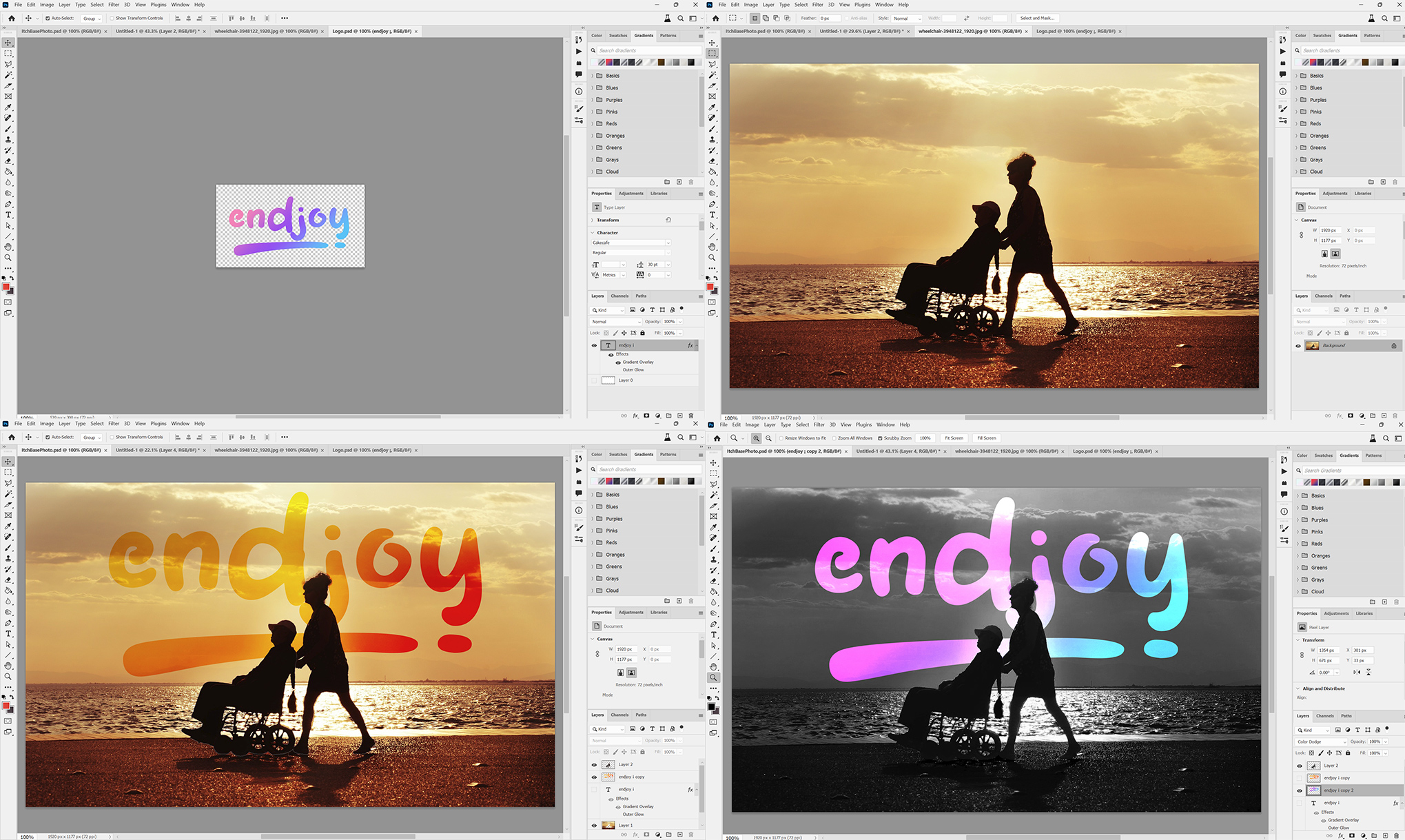The width and height of the screenshot is (1405, 840).
Task: Click the Select and Mask button
Action: (x=1037, y=19)
